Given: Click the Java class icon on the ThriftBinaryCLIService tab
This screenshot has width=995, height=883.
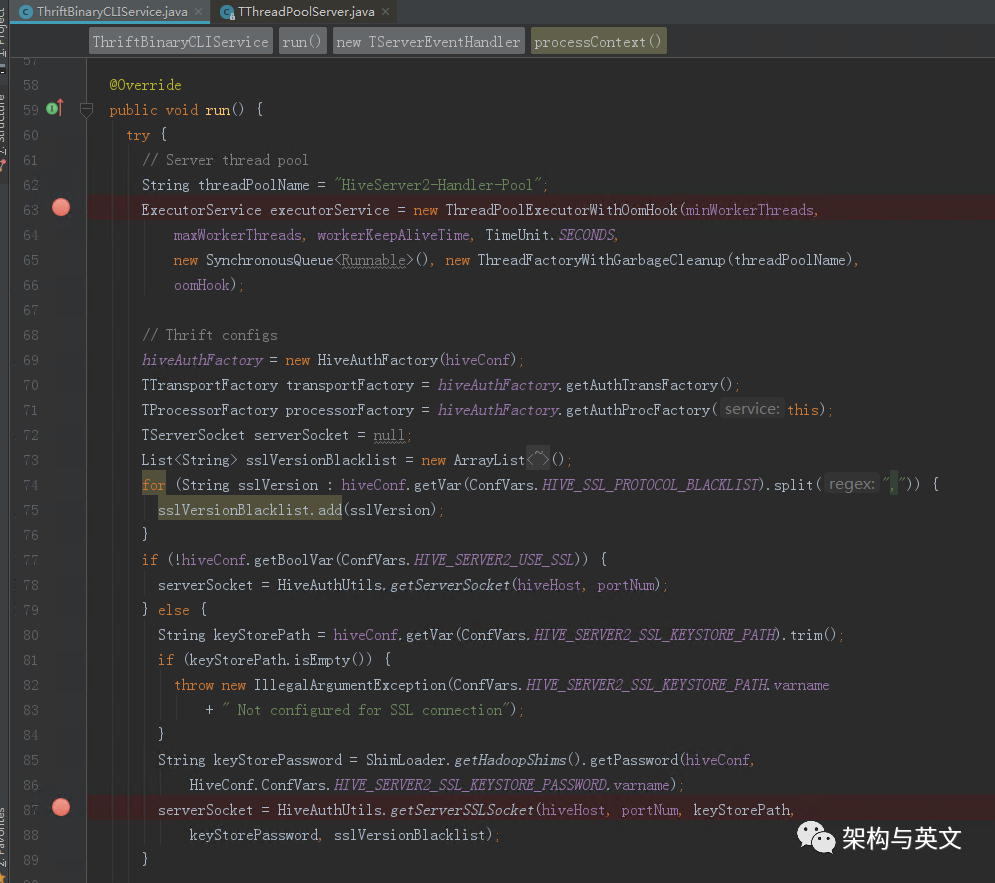Looking at the screenshot, I should tap(24, 12).
